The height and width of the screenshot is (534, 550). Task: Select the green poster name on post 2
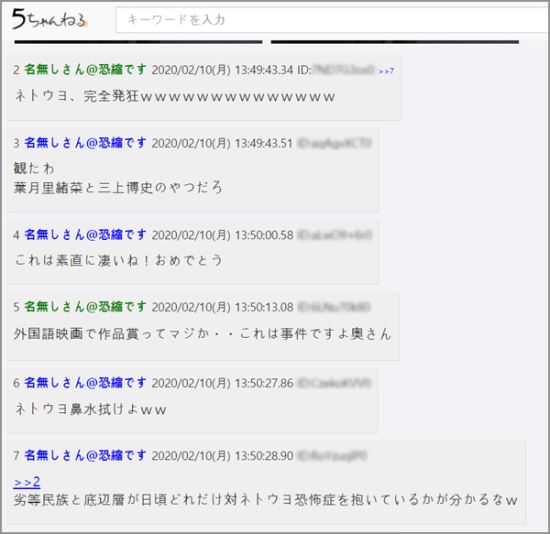(85, 69)
